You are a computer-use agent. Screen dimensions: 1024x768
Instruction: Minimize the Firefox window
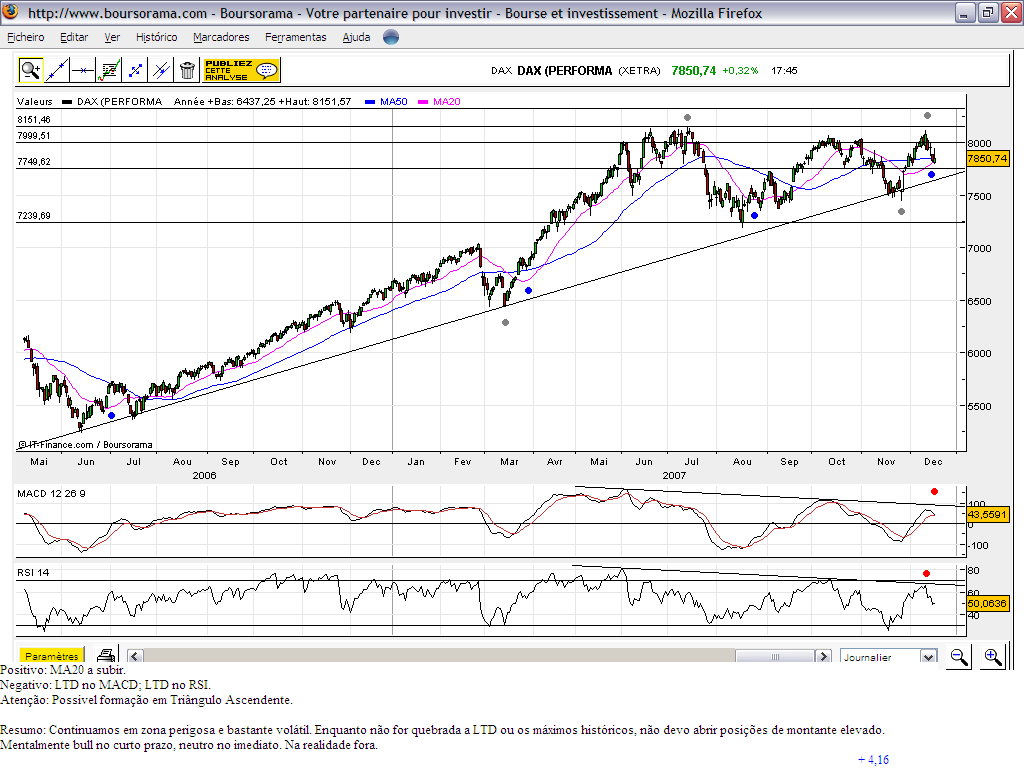(x=965, y=12)
